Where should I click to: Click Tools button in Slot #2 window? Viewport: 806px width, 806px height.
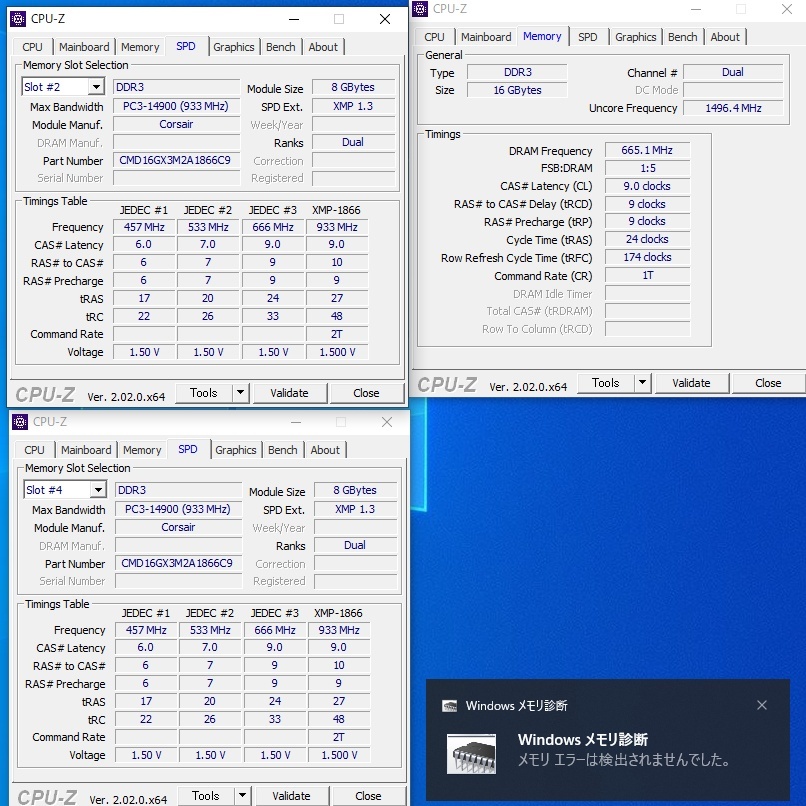point(204,393)
